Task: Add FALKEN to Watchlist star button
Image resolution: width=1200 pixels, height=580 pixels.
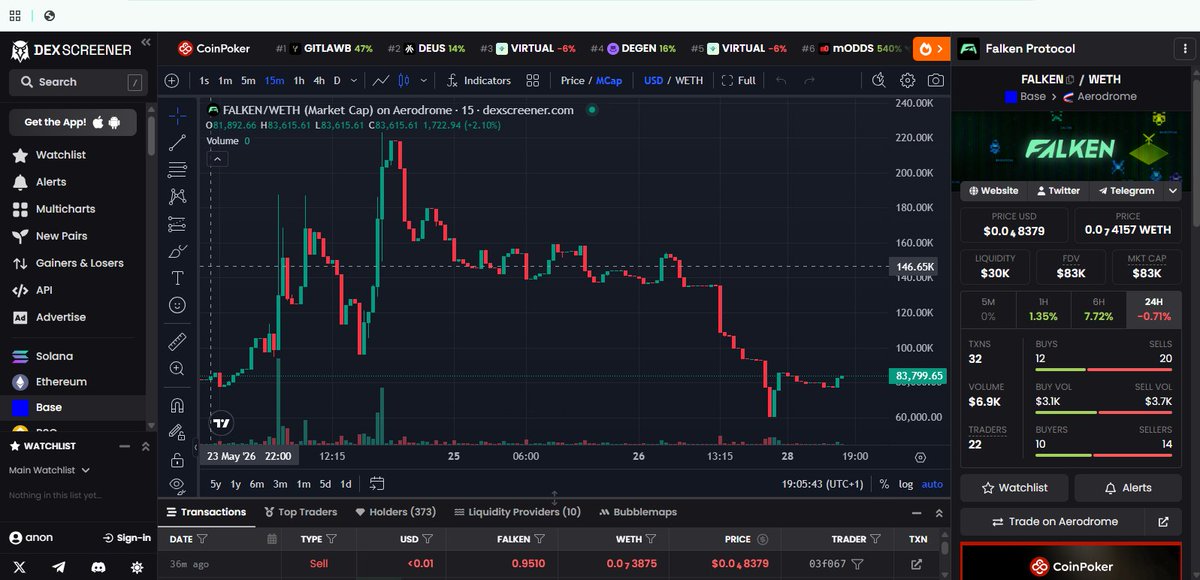Action: click(x=1014, y=488)
